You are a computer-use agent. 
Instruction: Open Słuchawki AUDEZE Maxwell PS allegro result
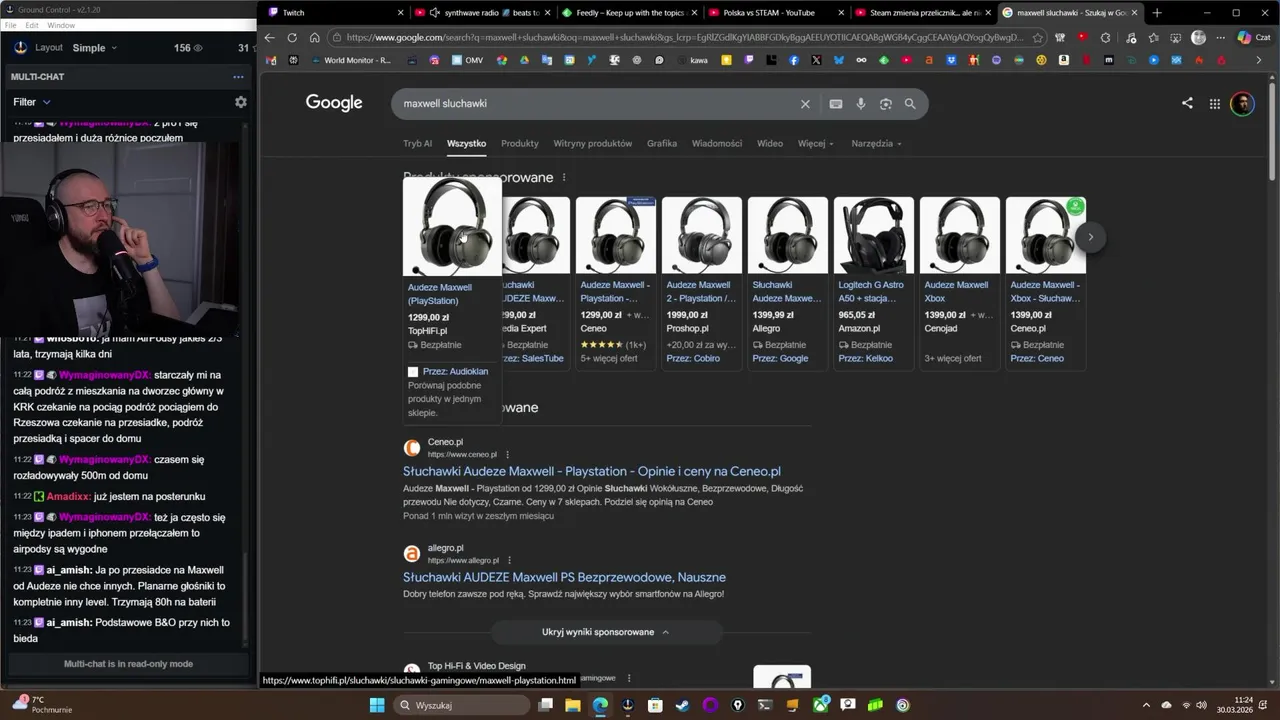(564, 577)
